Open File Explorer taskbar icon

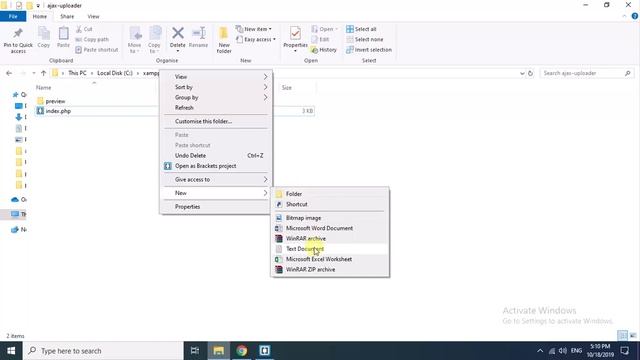pos(219,351)
